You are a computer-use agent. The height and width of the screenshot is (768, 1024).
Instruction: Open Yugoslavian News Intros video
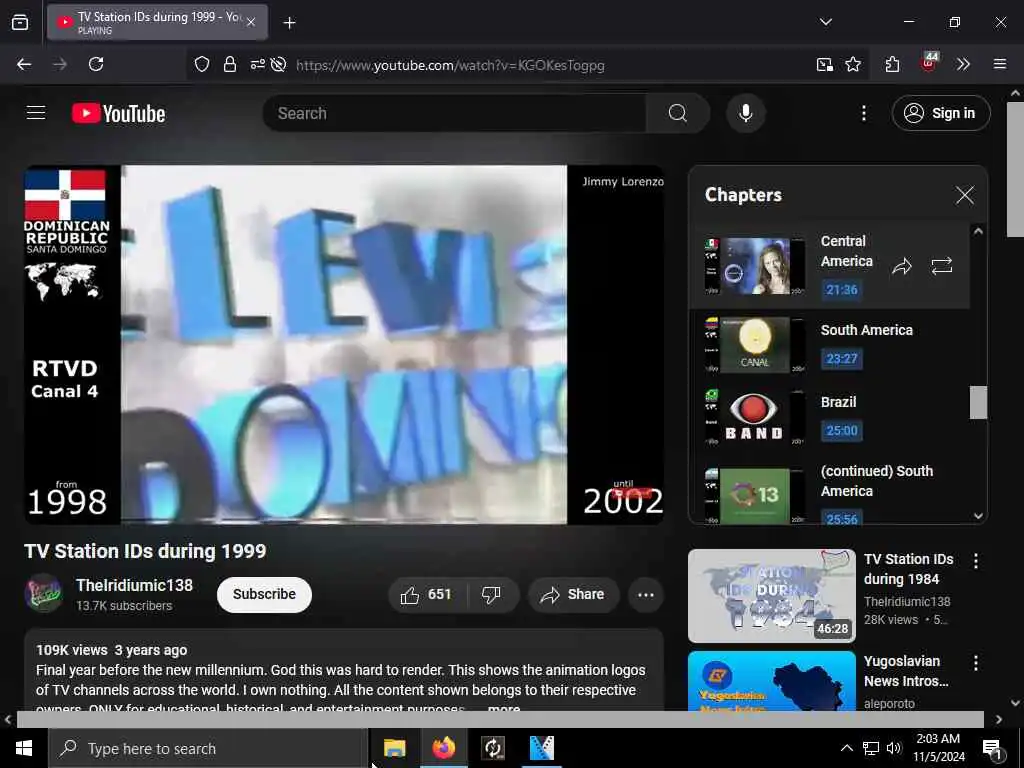[x=771, y=680]
